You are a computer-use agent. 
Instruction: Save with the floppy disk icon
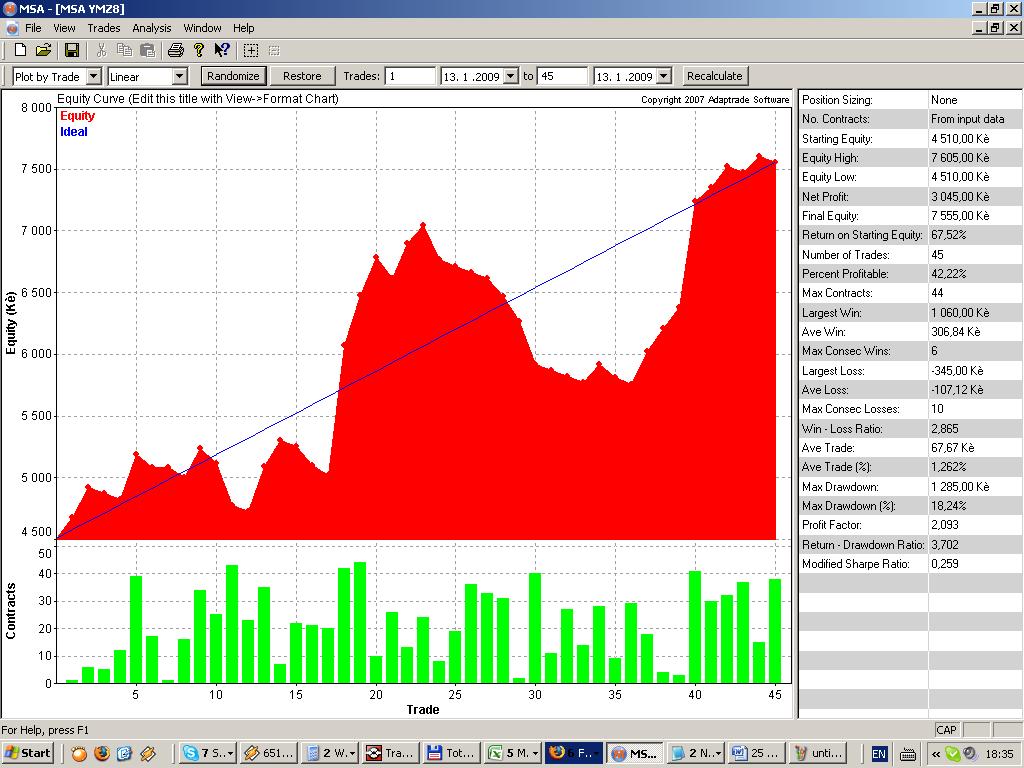pyautogui.click(x=72, y=50)
